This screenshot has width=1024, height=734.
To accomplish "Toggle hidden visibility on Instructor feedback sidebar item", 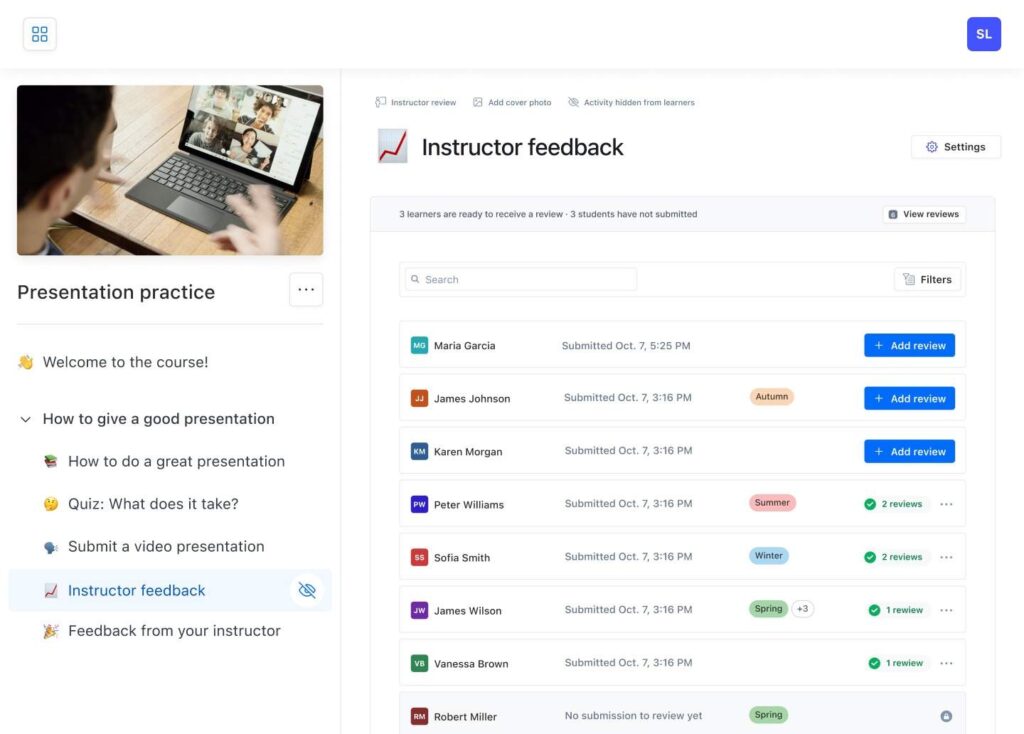I will click(307, 590).
